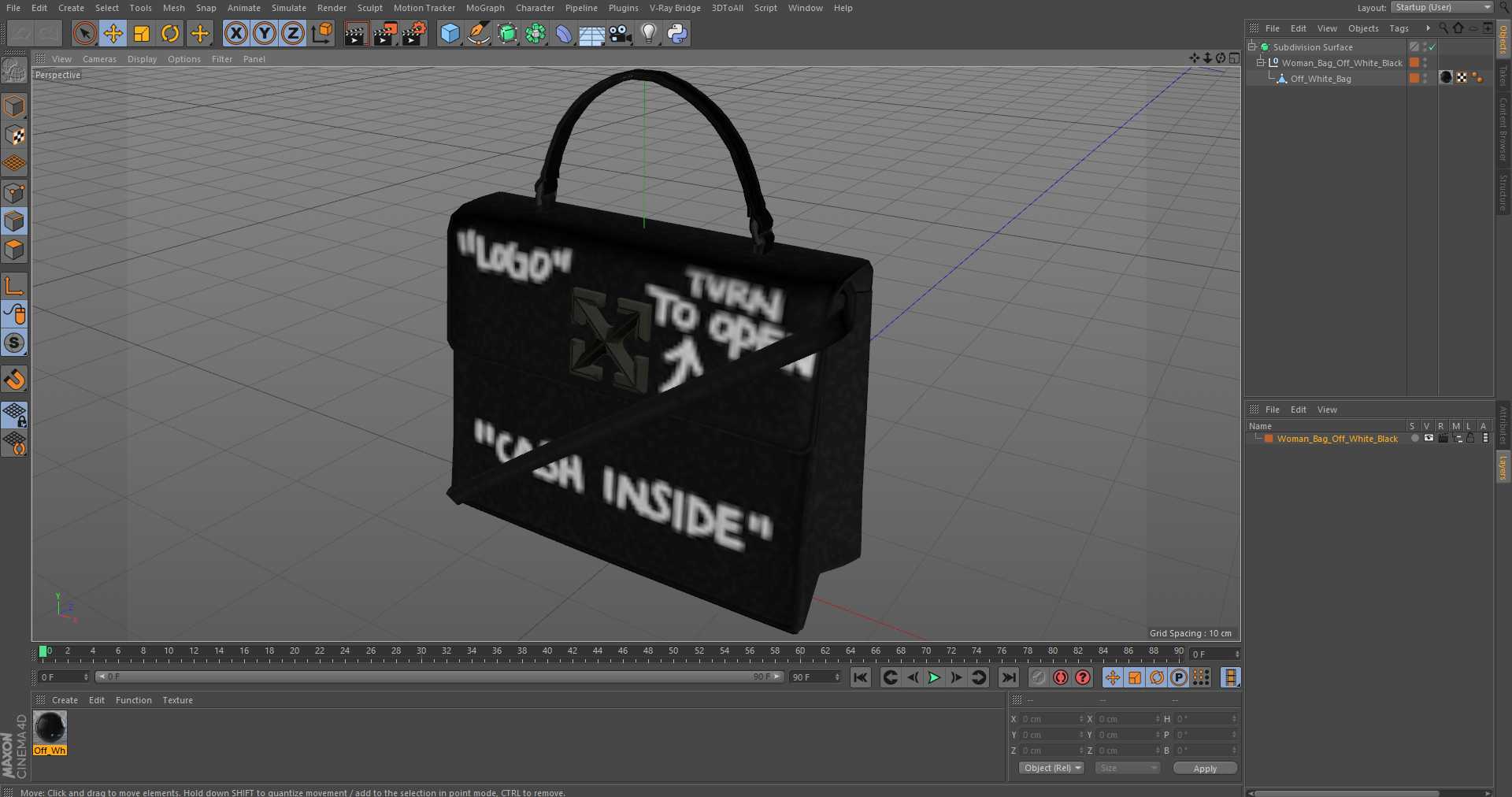Open the Character menu
Viewport: 1512px width, 797px height.
535,8
